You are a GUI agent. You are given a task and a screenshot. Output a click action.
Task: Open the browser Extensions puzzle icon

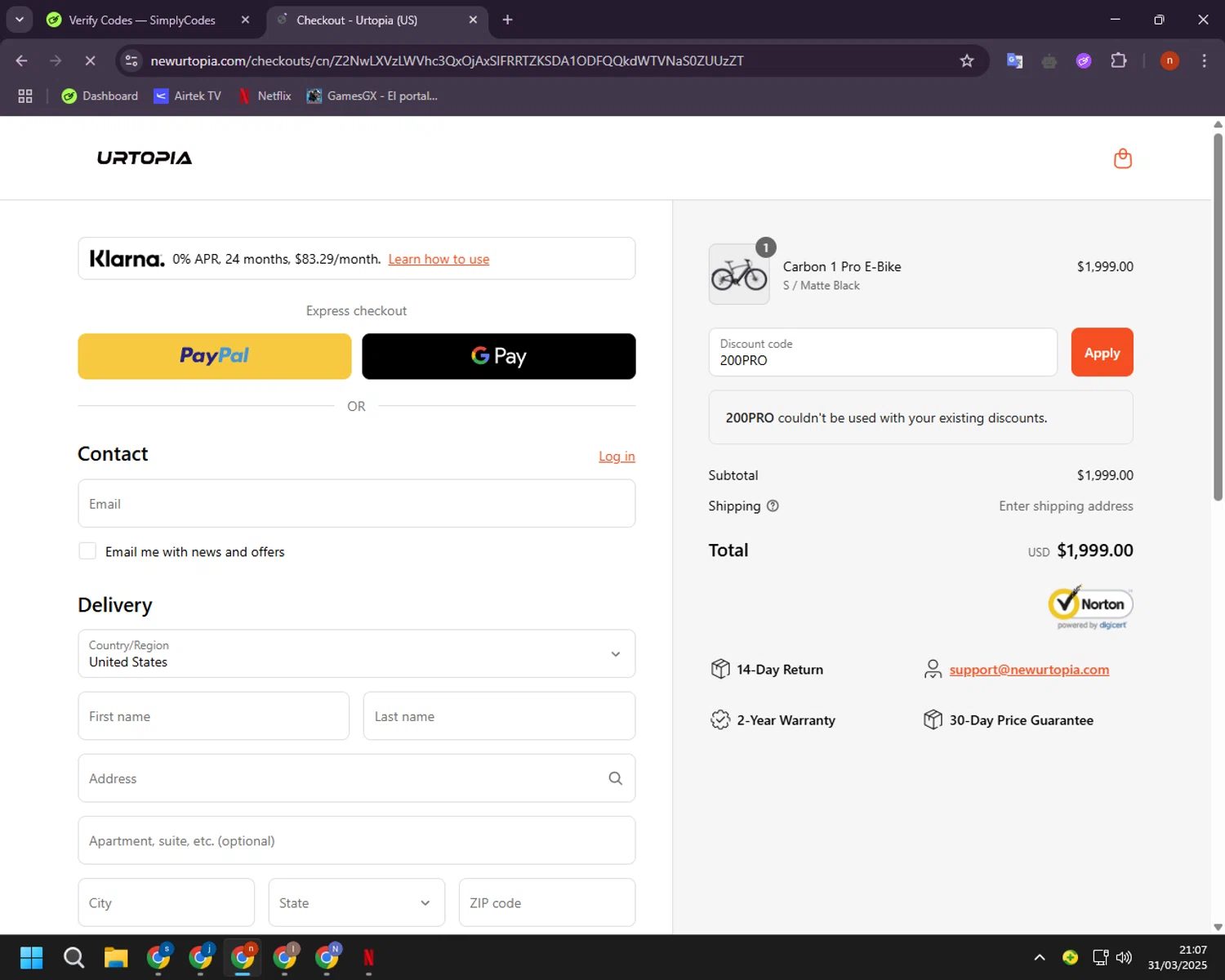(1119, 61)
